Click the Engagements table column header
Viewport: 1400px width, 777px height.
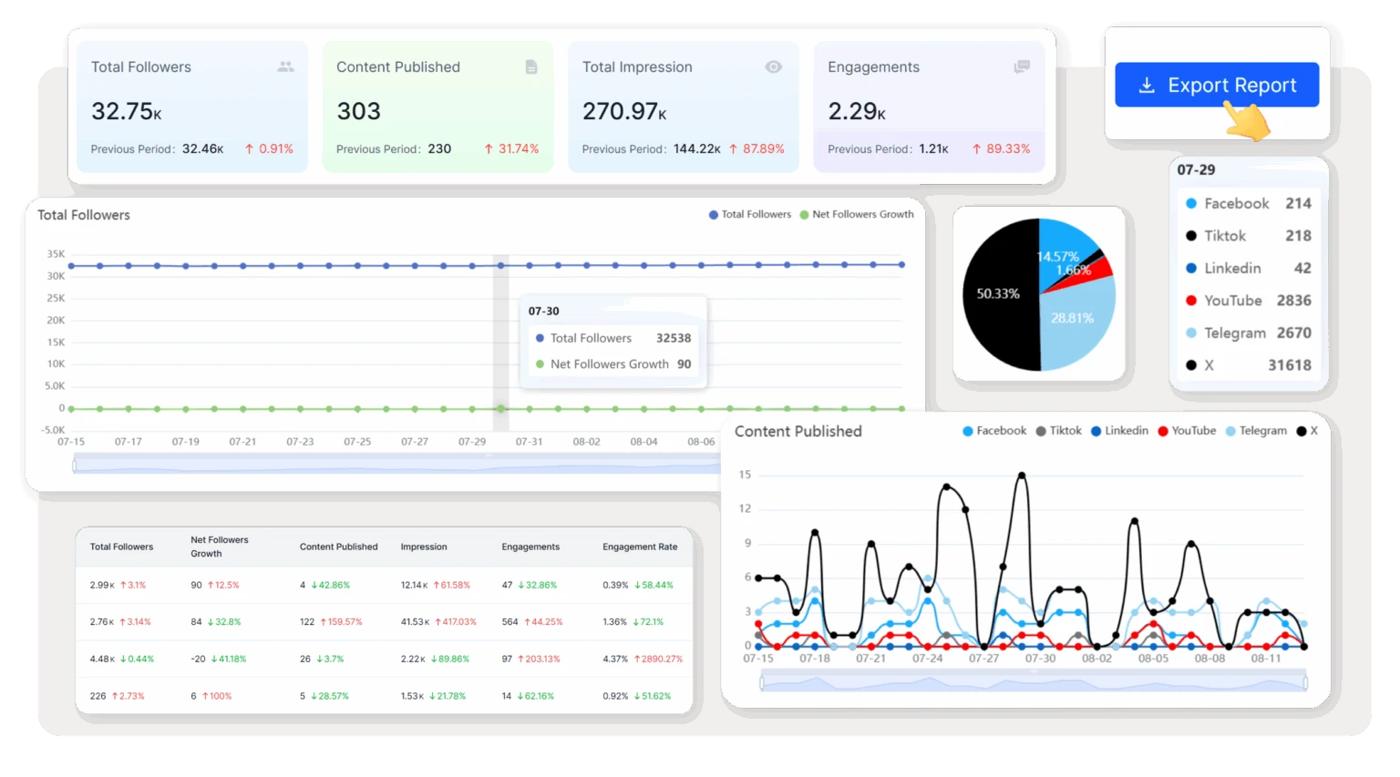[531, 547]
